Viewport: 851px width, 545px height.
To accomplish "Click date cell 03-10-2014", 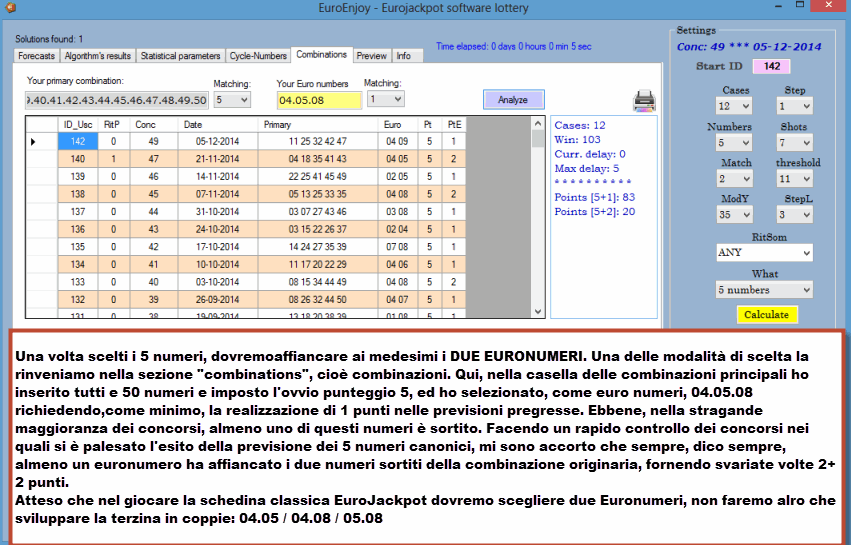I will pyautogui.click(x=218, y=282).
